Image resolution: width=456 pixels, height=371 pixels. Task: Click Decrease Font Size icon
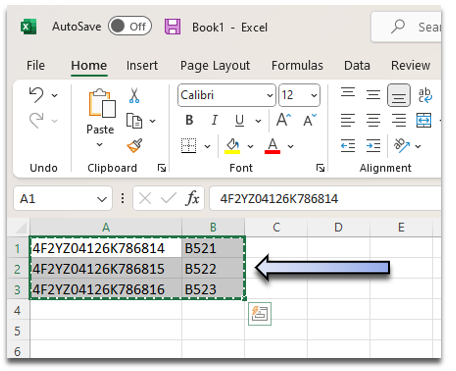(x=310, y=120)
